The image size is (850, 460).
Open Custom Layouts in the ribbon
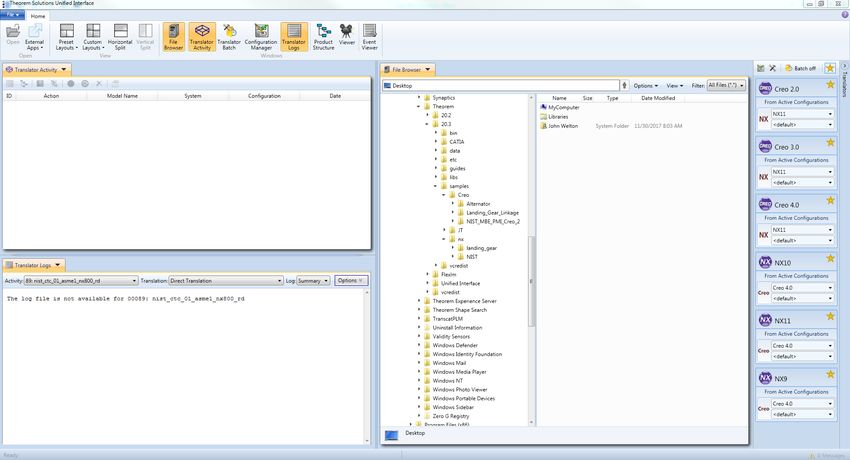(x=93, y=37)
